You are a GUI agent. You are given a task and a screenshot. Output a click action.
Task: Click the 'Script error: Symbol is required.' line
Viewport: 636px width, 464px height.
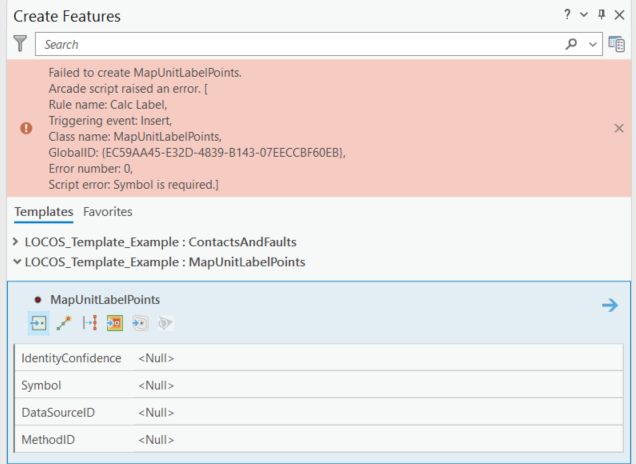[133, 185]
